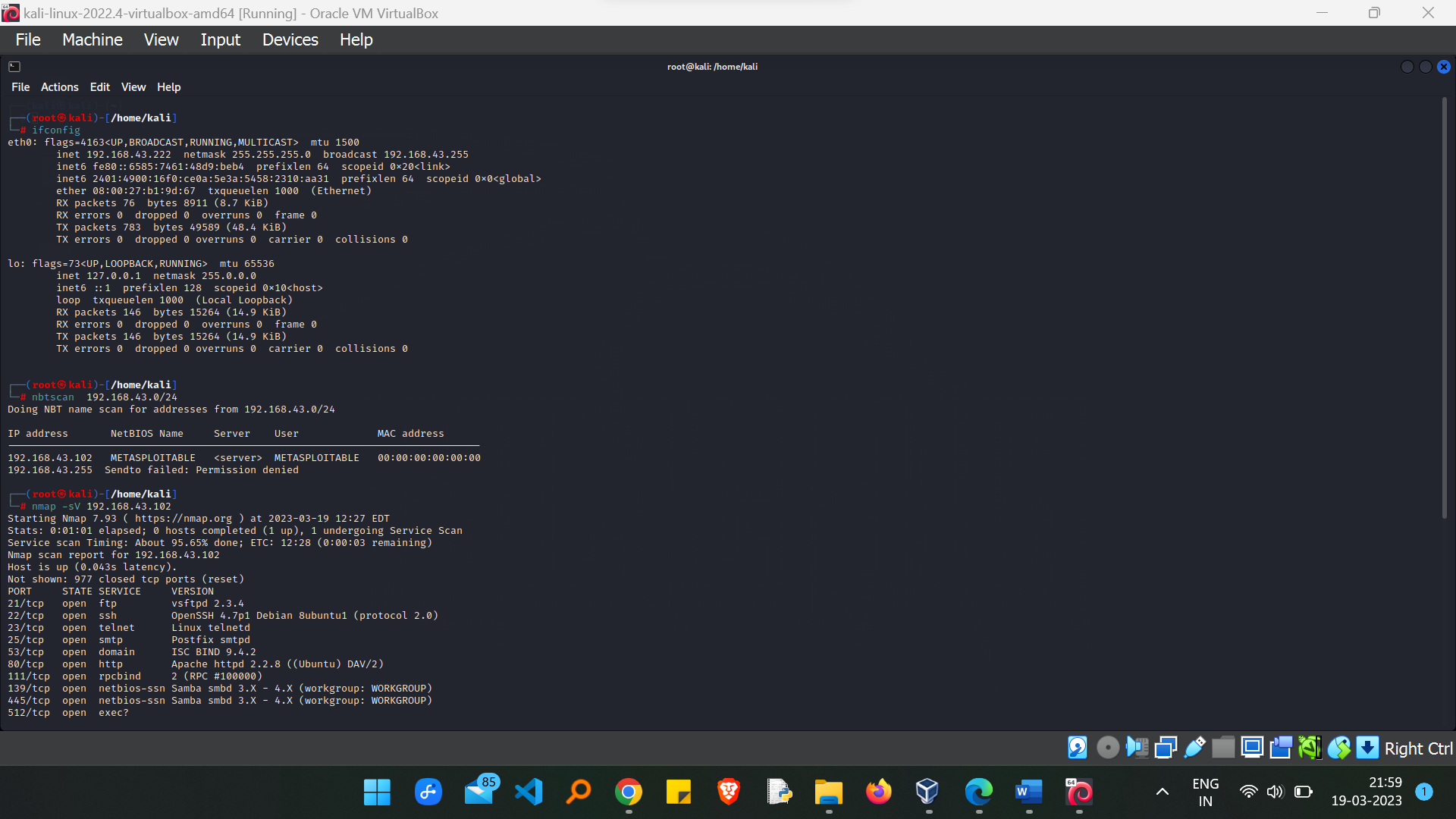Open the terminal Edit menu

99,87
